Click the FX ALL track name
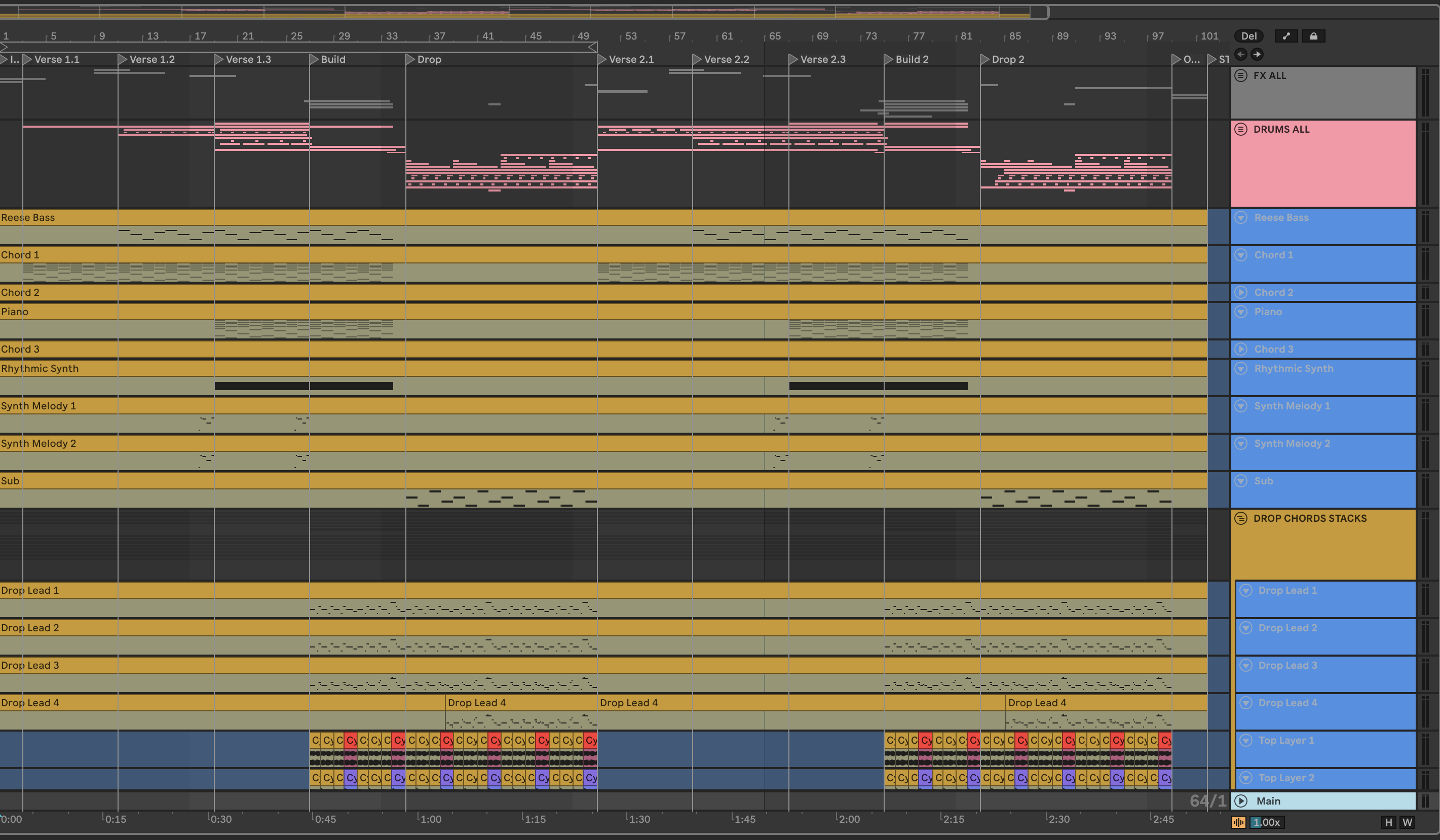The width and height of the screenshot is (1440, 840). click(x=1269, y=75)
